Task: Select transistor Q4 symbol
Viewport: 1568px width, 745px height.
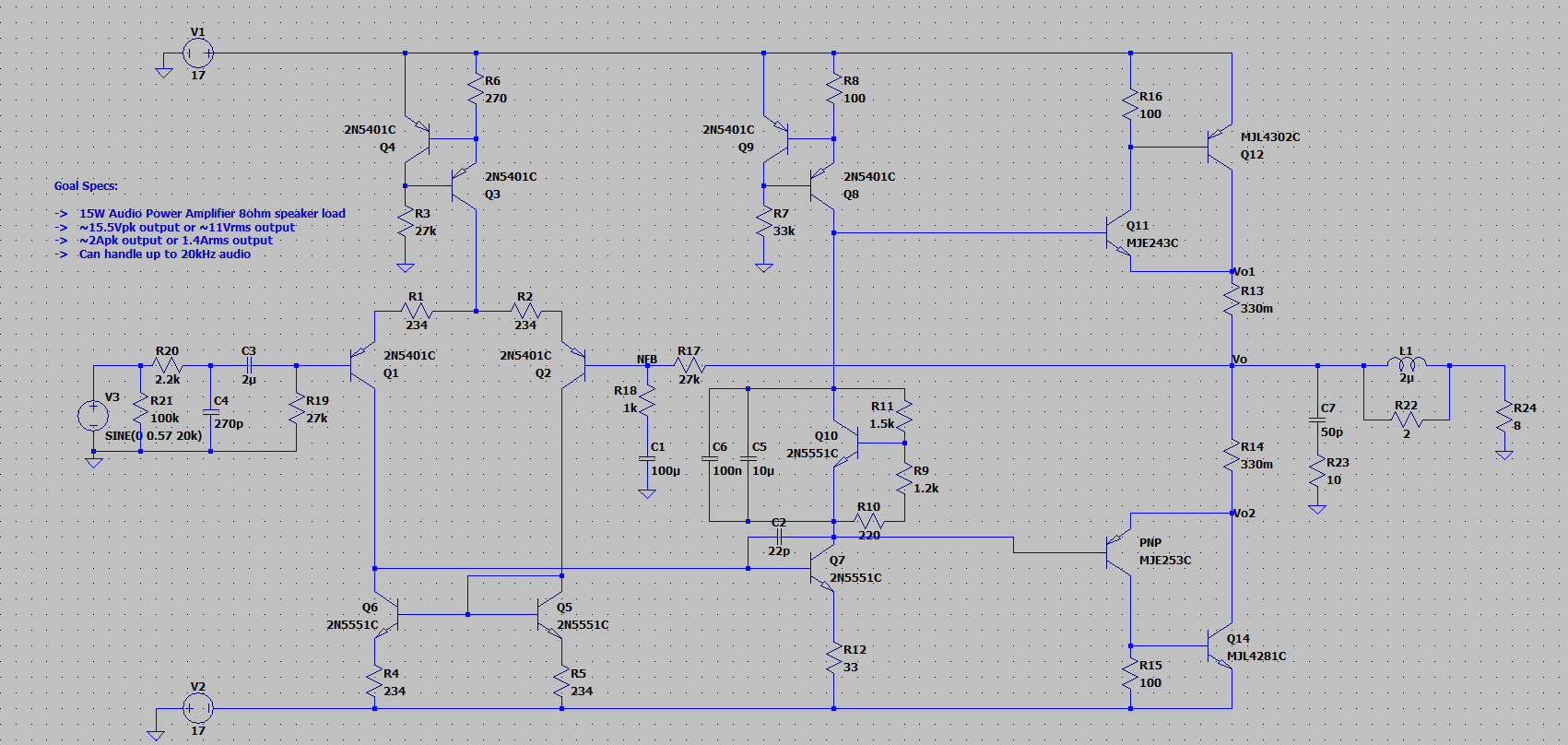Action: [419, 138]
